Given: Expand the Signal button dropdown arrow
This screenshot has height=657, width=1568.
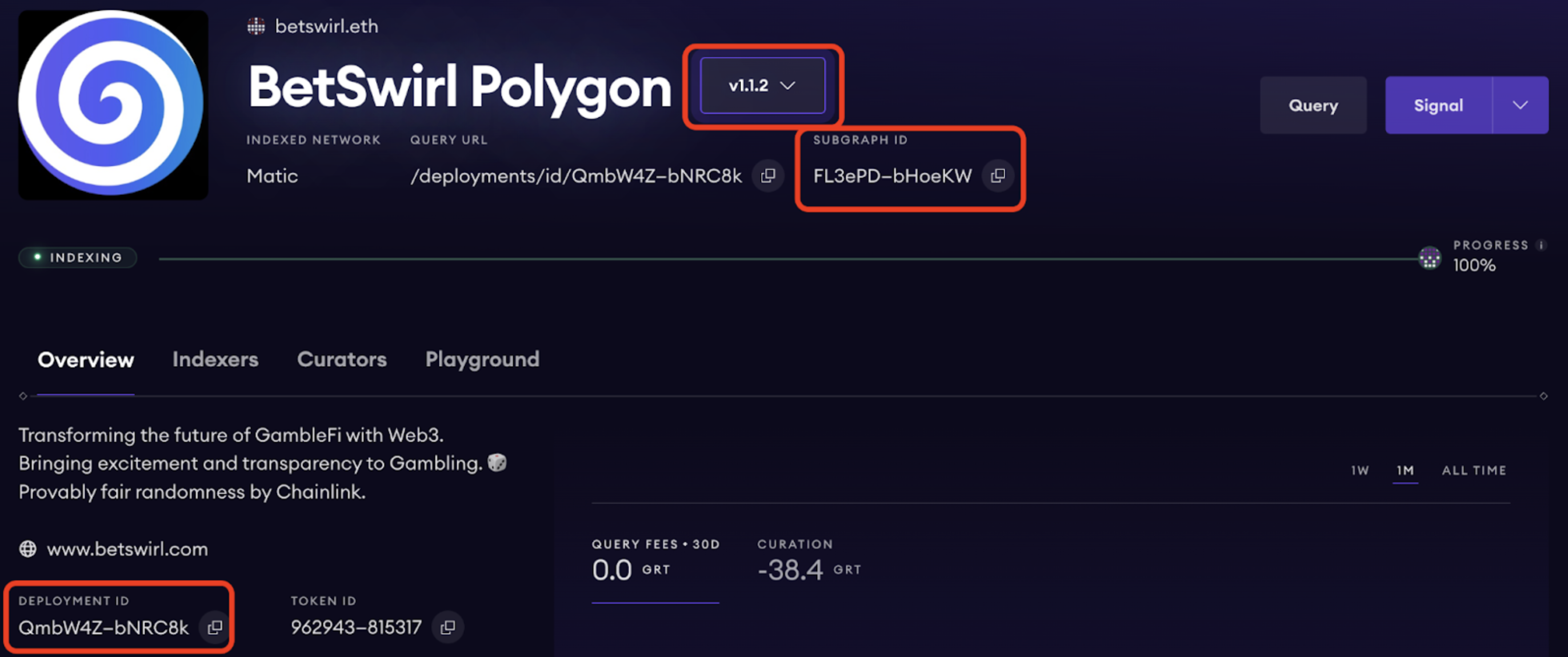Looking at the screenshot, I should (x=1520, y=105).
